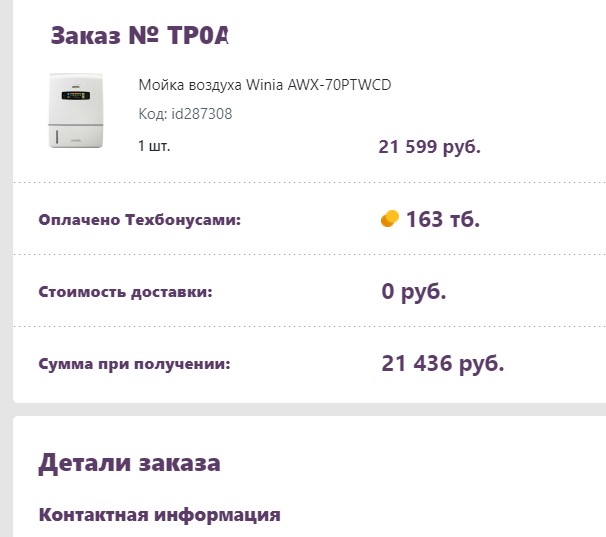This screenshot has width=606, height=537.
Task: Open product link Мойка воздуха Winia AWX-70PTWCD
Action: [x=264, y=85]
